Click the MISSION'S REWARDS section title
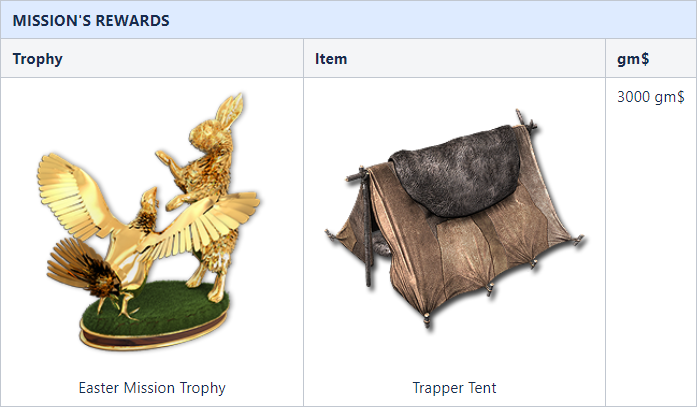Image resolution: width=697 pixels, height=407 pixels. pos(91,20)
